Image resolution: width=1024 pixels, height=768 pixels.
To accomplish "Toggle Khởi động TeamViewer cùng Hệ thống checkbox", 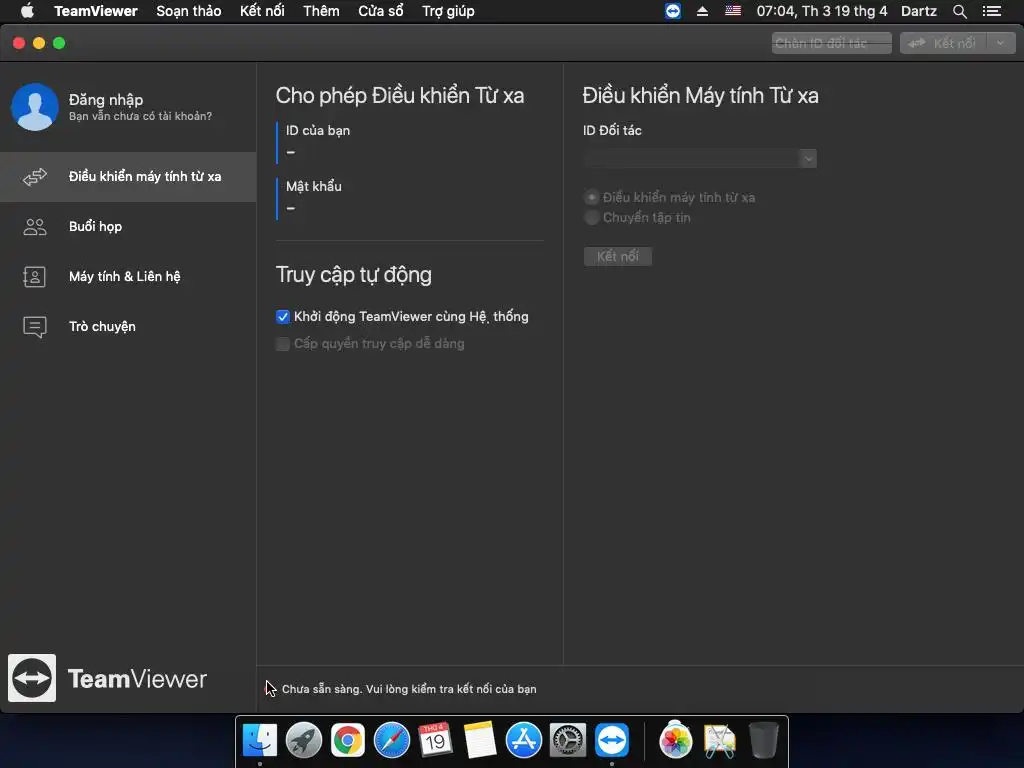I will (283, 317).
